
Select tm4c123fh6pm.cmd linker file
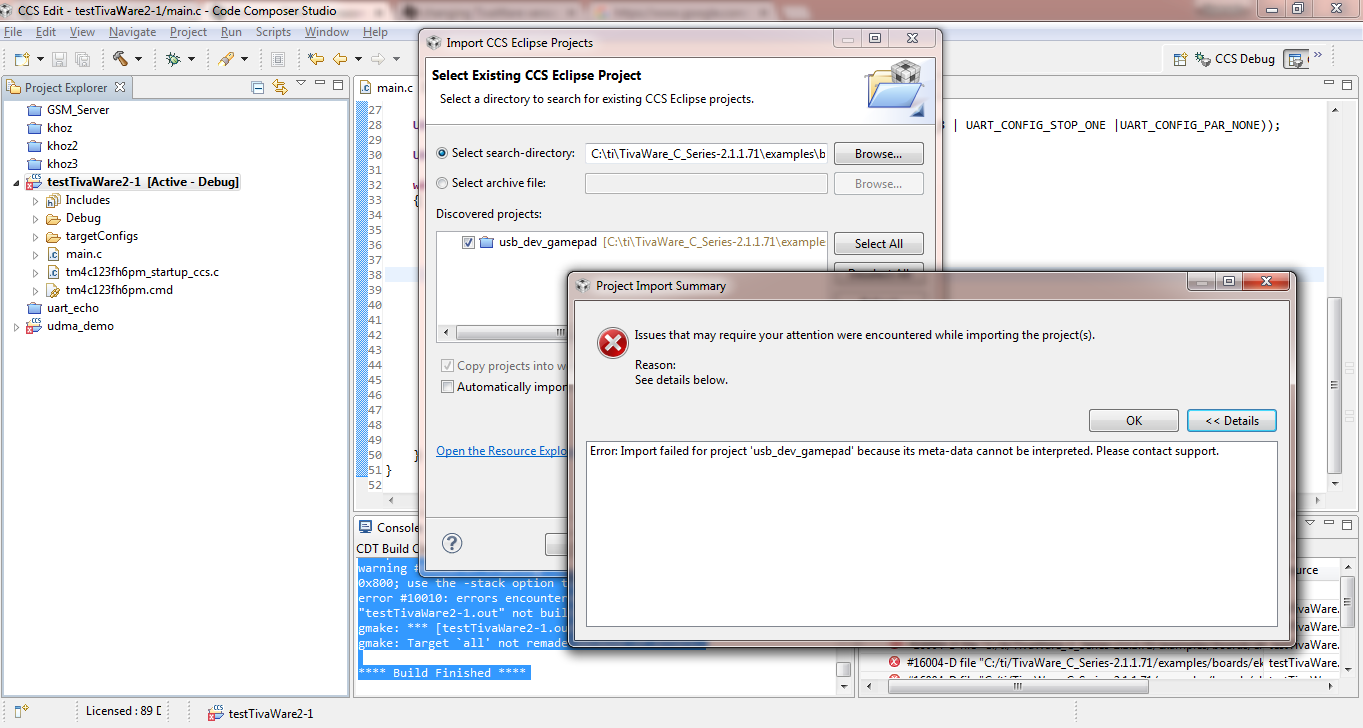(110, 290)
